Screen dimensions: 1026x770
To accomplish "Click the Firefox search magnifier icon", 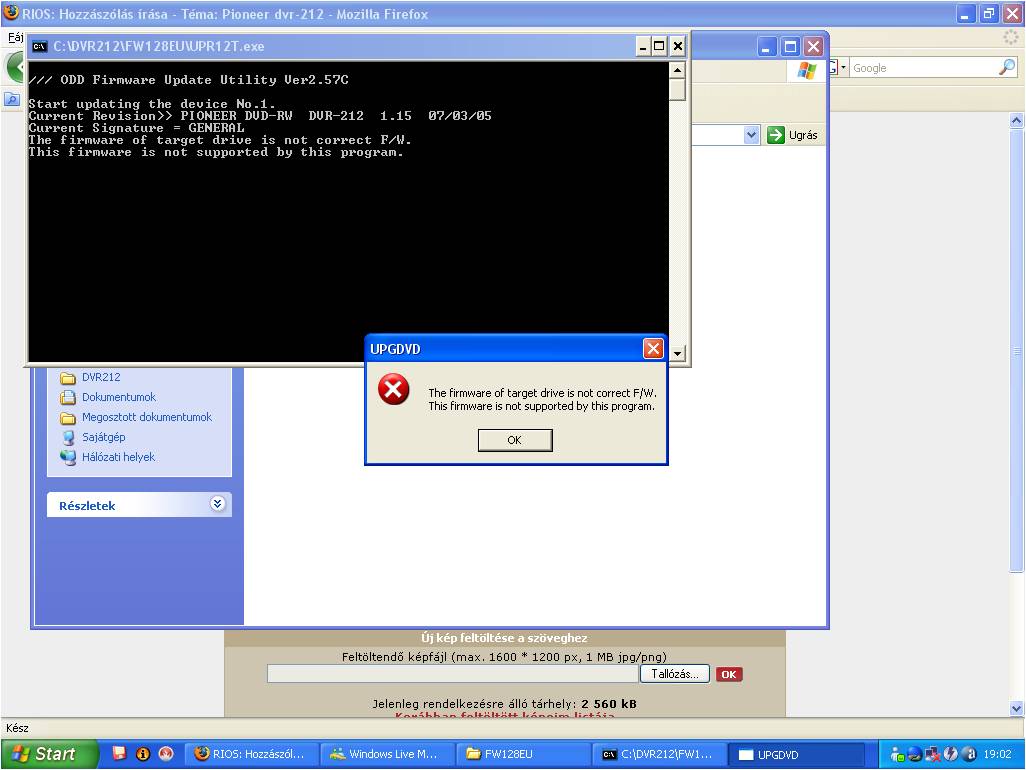I will pos(1007,67).
